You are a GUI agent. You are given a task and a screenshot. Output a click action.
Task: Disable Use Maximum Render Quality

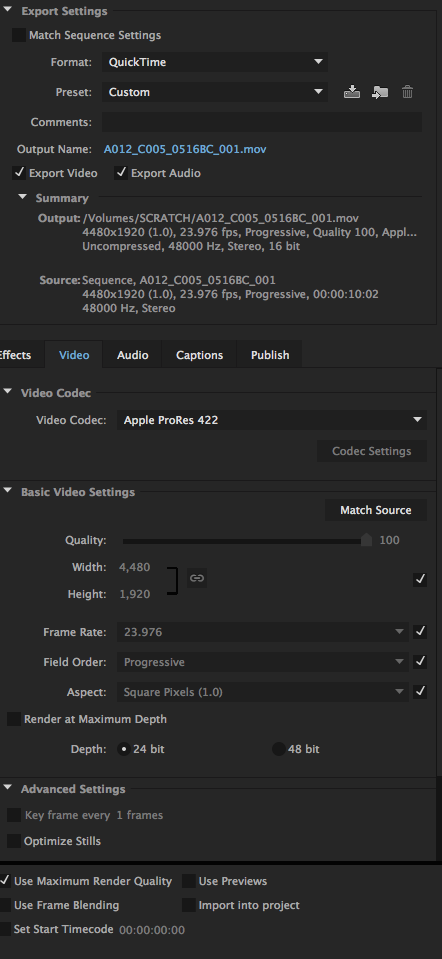[5, 881]
